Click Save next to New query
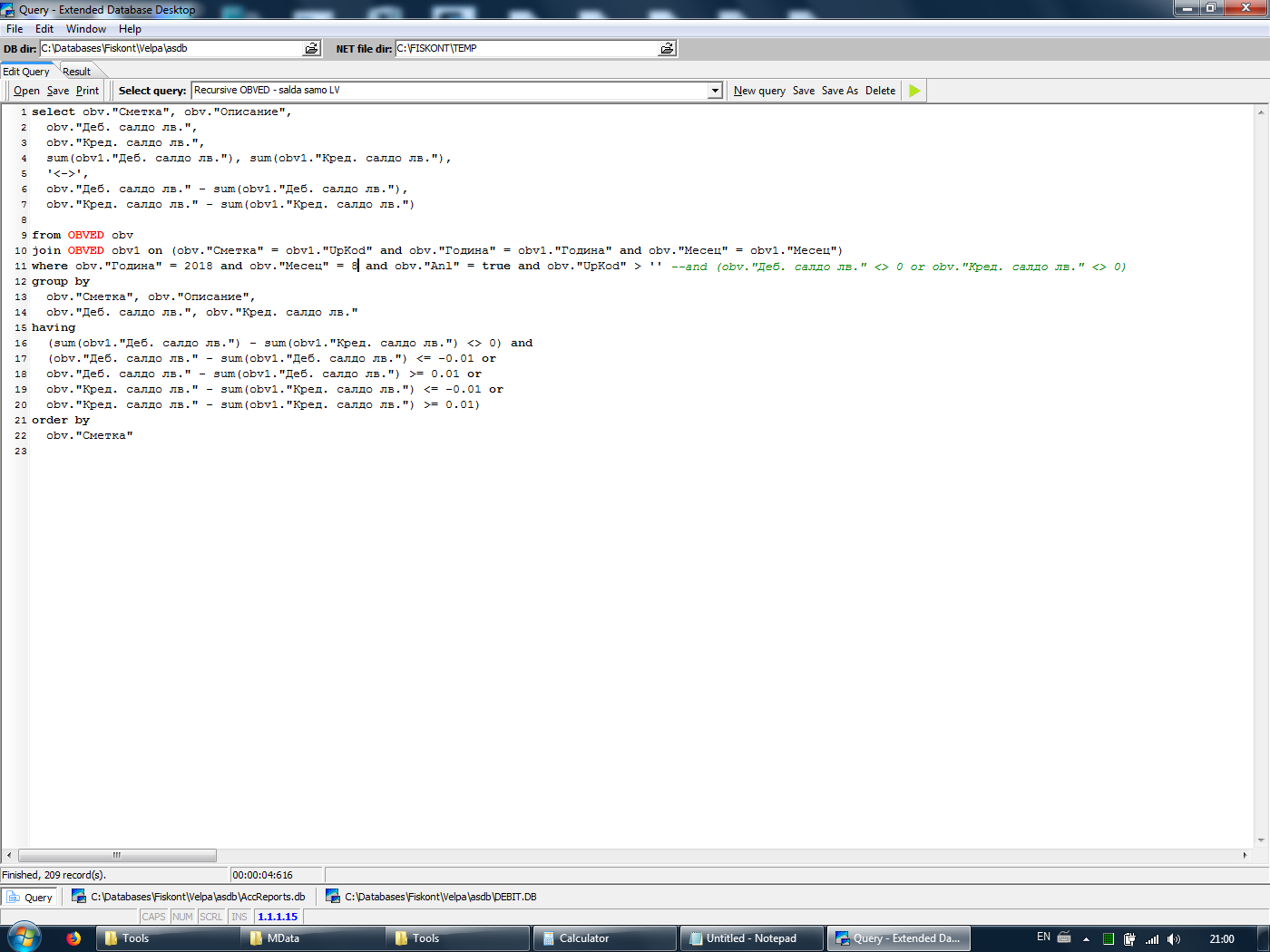Viewport: 1270px width, 952px height. (804, 91)
